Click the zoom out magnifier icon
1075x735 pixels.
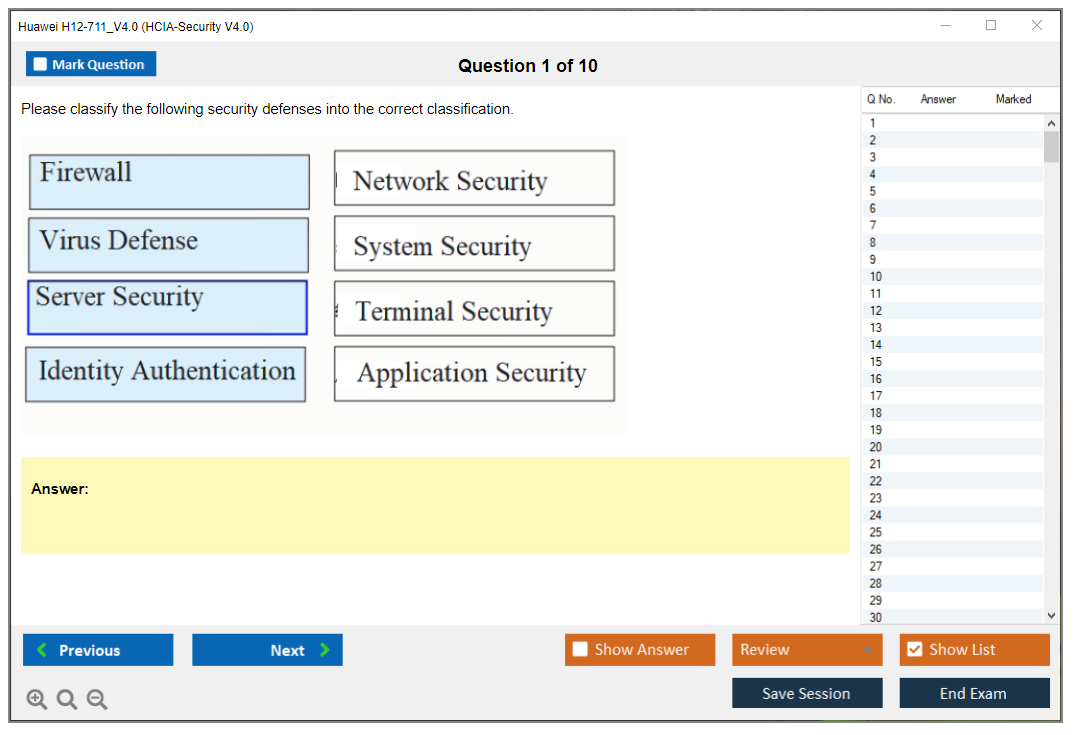click(97, 700)
